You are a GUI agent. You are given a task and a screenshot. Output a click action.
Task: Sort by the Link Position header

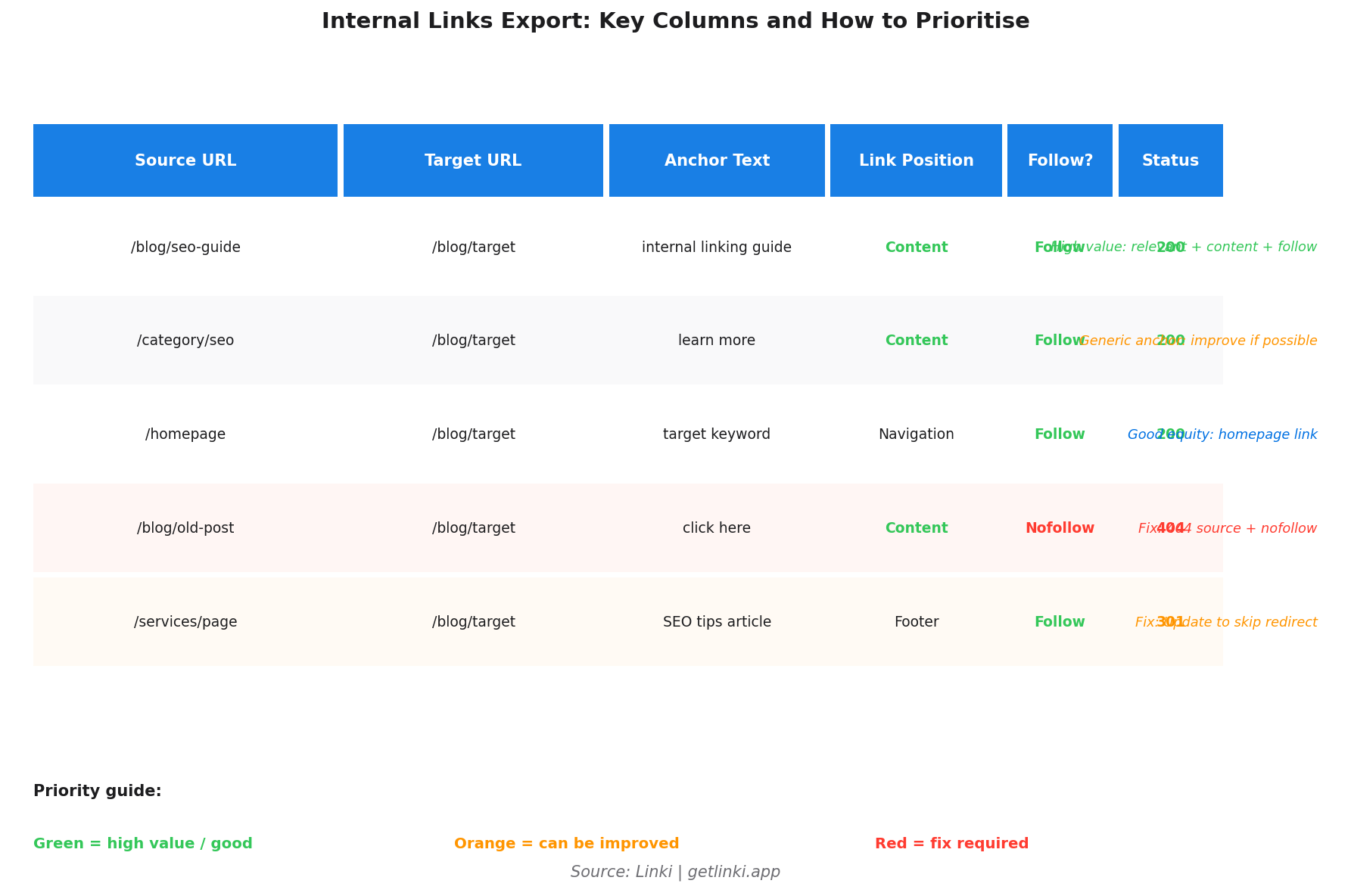click(916, 160)
